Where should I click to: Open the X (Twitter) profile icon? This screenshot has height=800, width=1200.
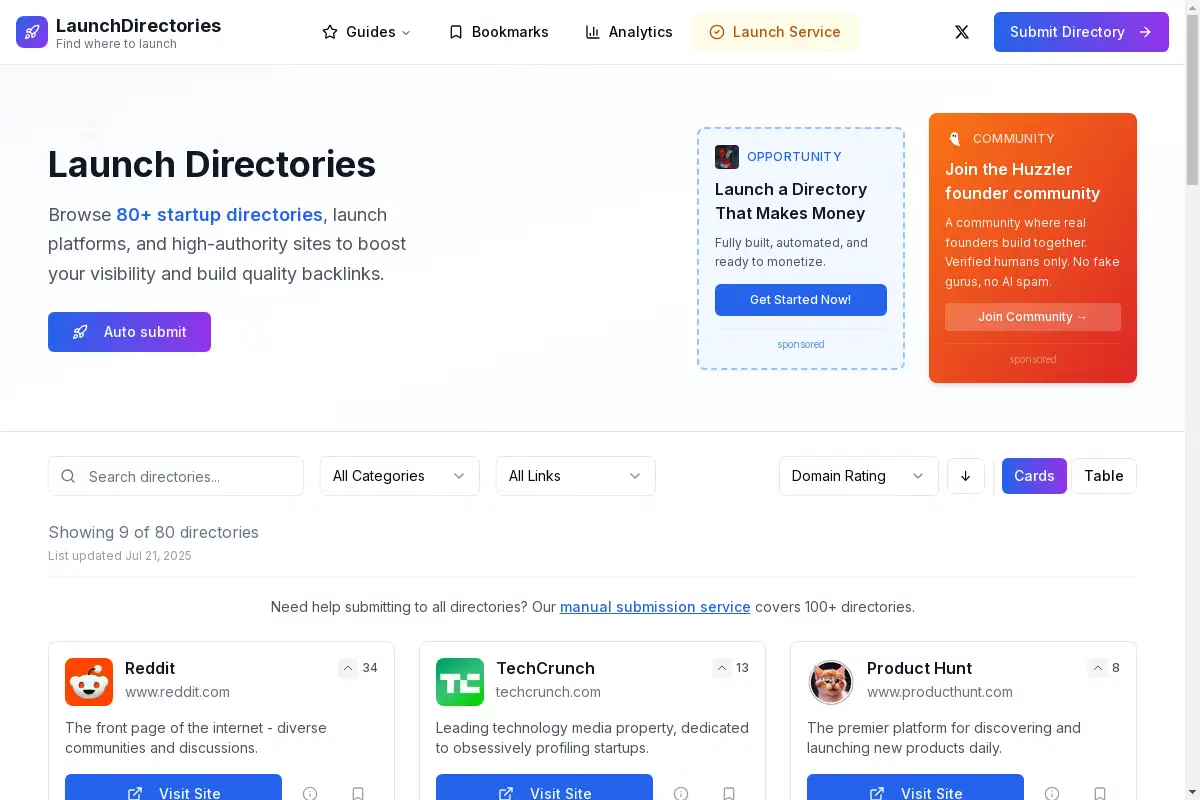point(962,32)
